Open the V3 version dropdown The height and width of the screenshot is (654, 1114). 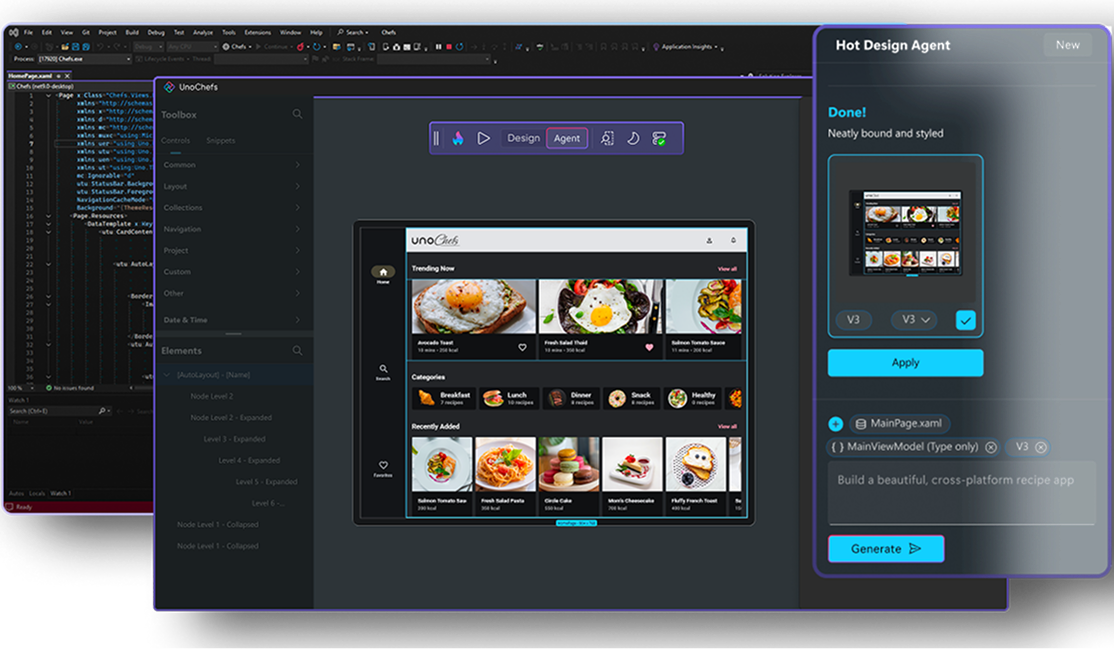(915, 320)
